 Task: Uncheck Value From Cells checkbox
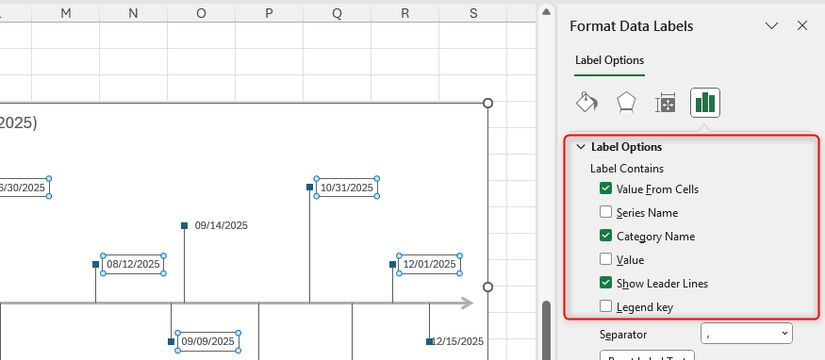pos(606,188)
